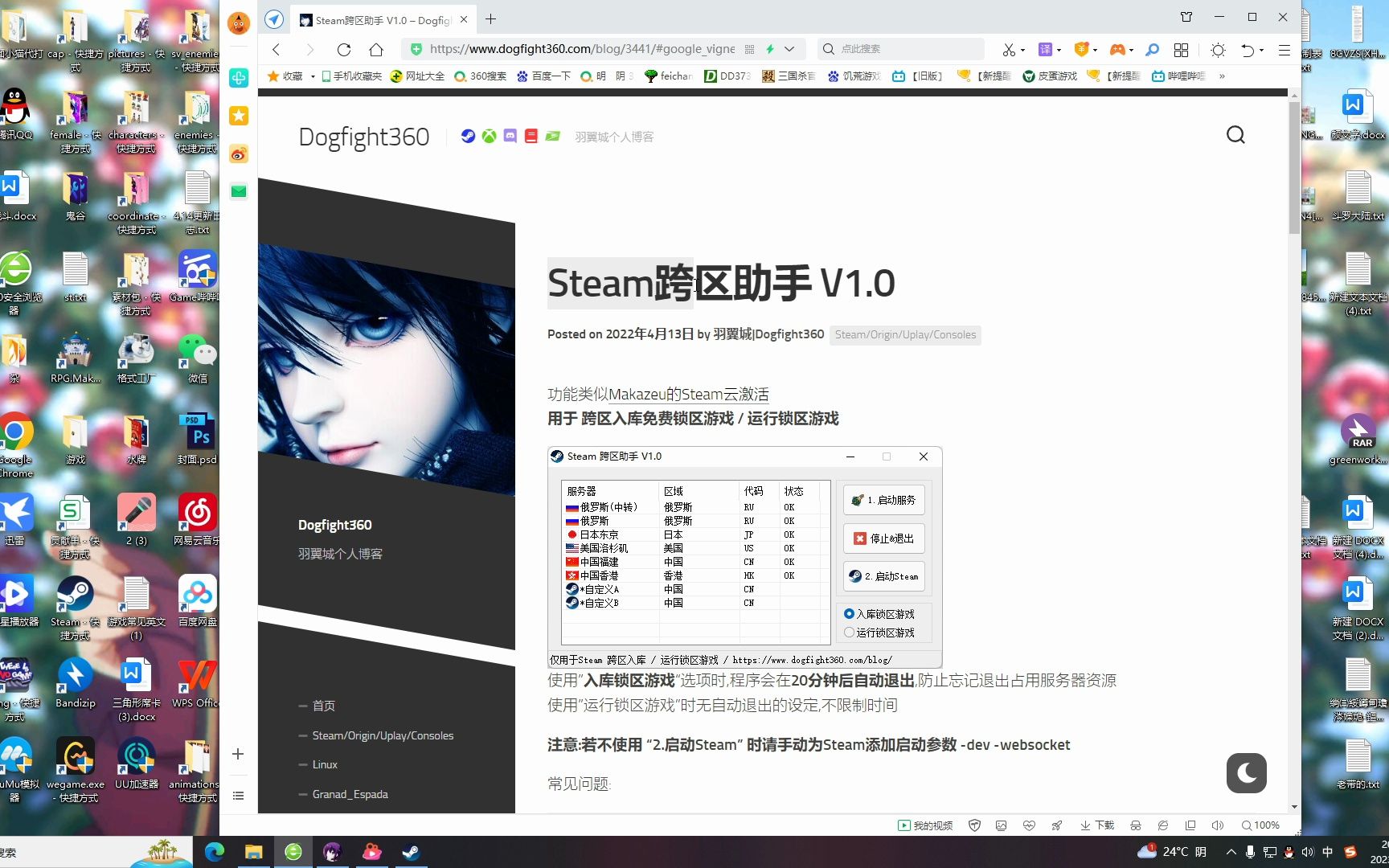Screen dimensions: 1389x868
Task: Mute page sound via speaker icon
Action: click(1218, 825)
